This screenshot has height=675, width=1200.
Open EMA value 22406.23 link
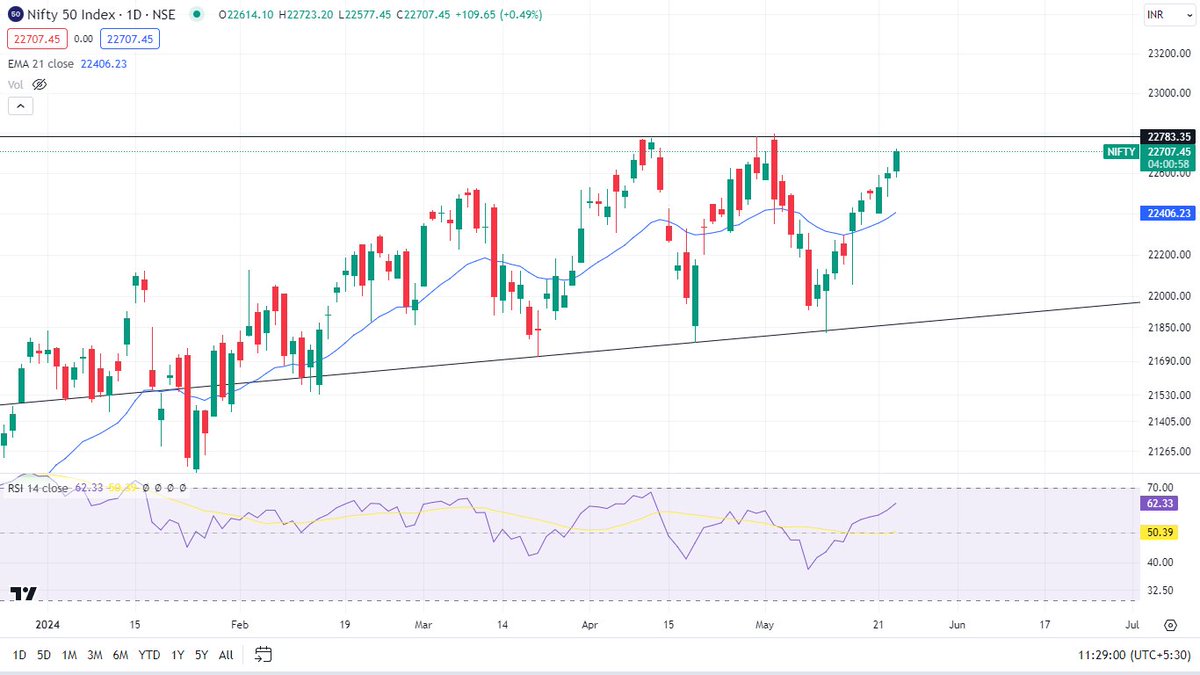[104, 63]
